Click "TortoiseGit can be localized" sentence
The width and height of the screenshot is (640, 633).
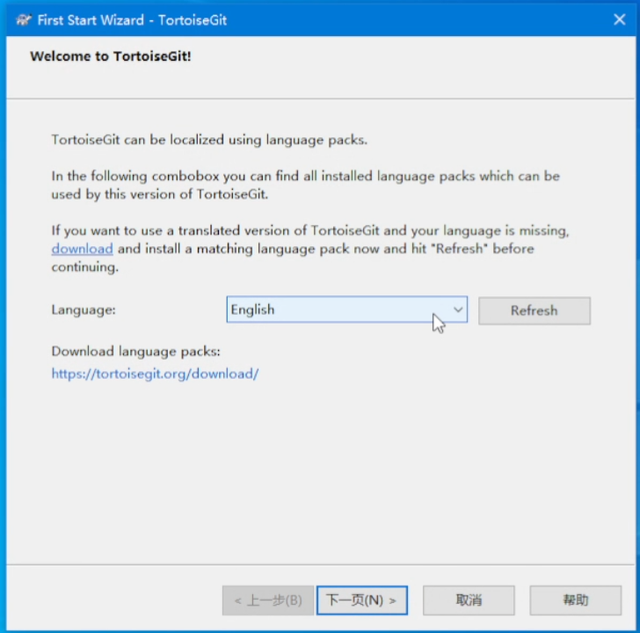coord(209,140)
